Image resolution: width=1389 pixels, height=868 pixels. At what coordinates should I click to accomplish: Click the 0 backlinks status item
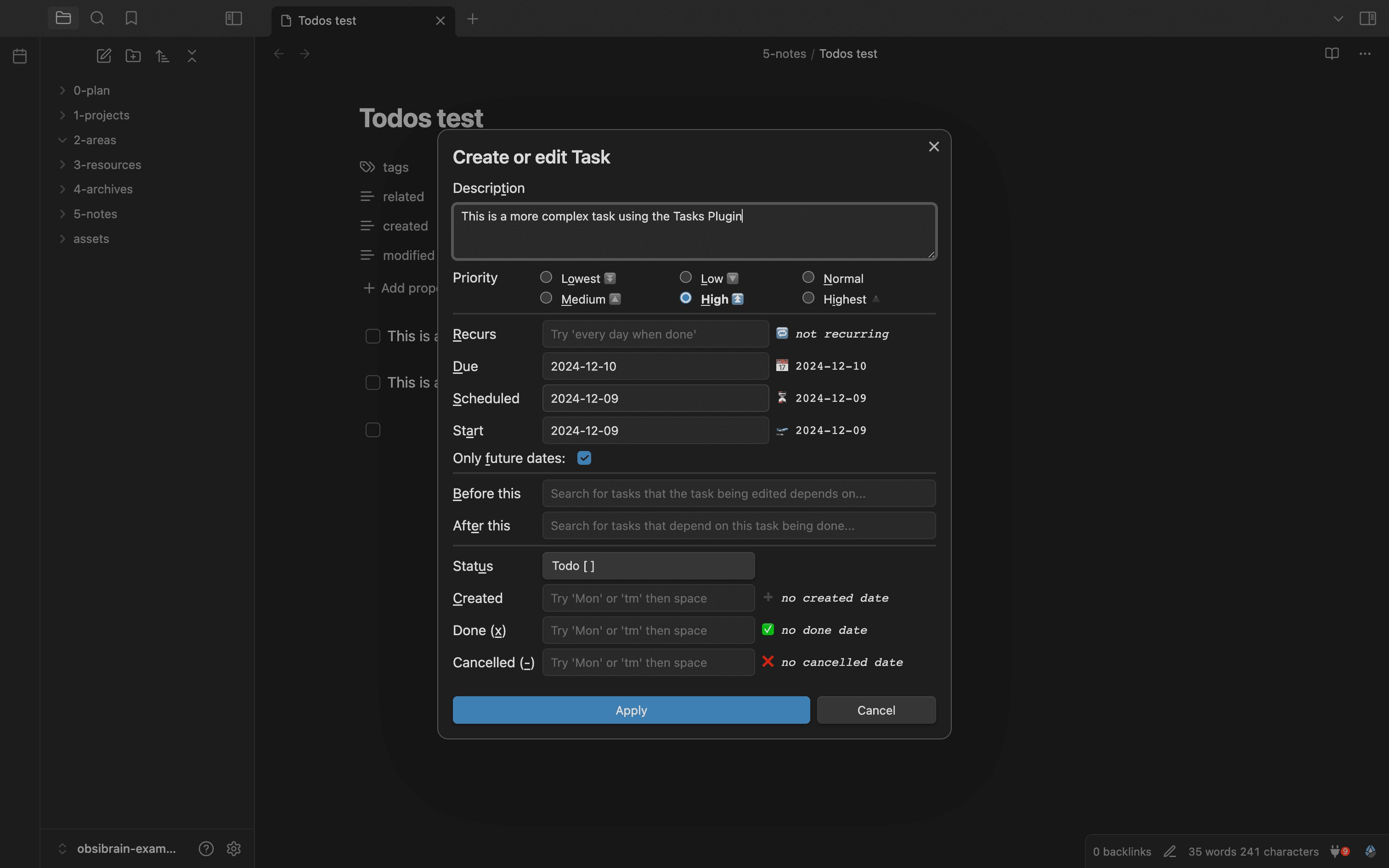pos(1122,851)
